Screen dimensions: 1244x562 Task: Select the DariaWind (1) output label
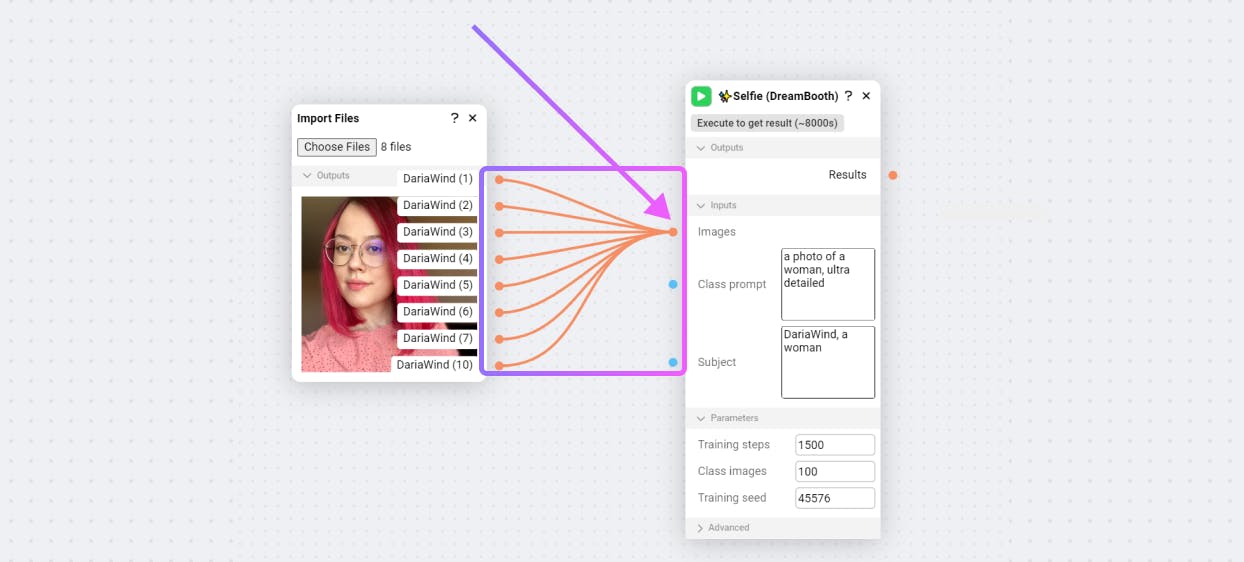438,179
